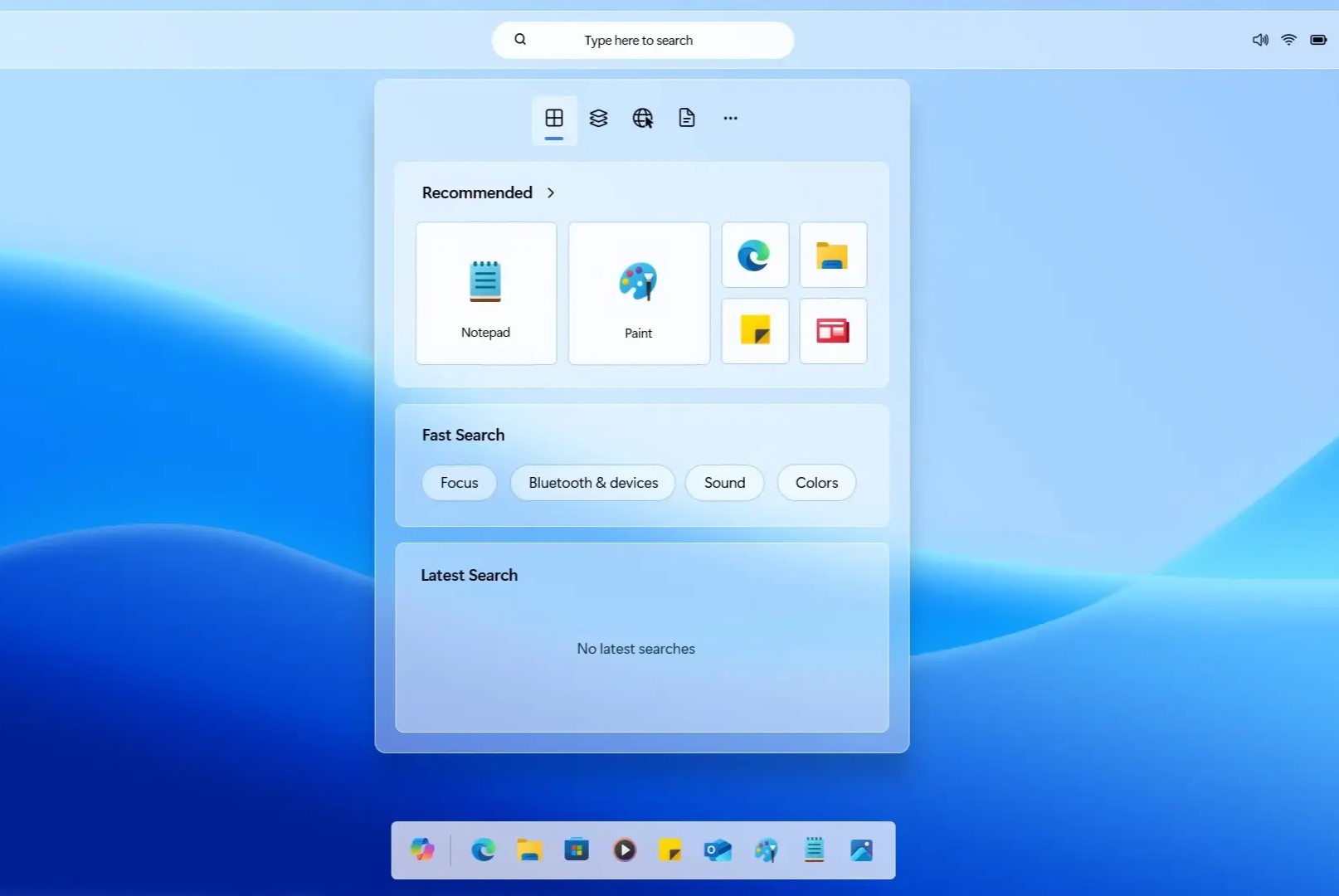Viewport: 1339px width, 896px height.
Task: Open Wi-Fi status in the system tray
Action: coord(1288,40)
